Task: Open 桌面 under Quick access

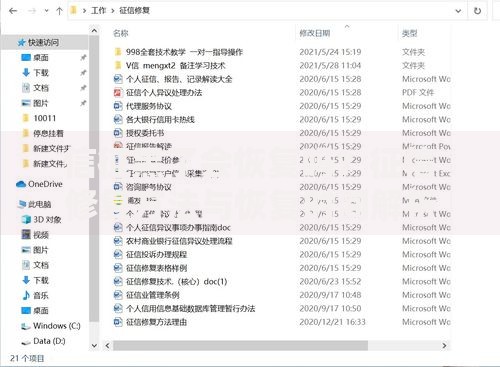Action: pos(41,58)
